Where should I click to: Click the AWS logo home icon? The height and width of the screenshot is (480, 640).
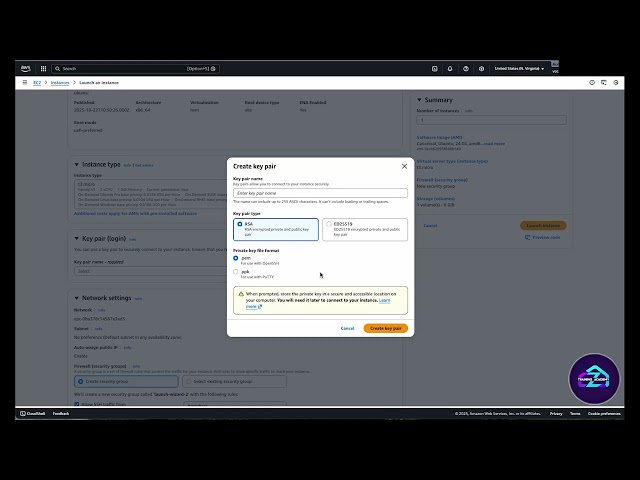pos(25,69)
